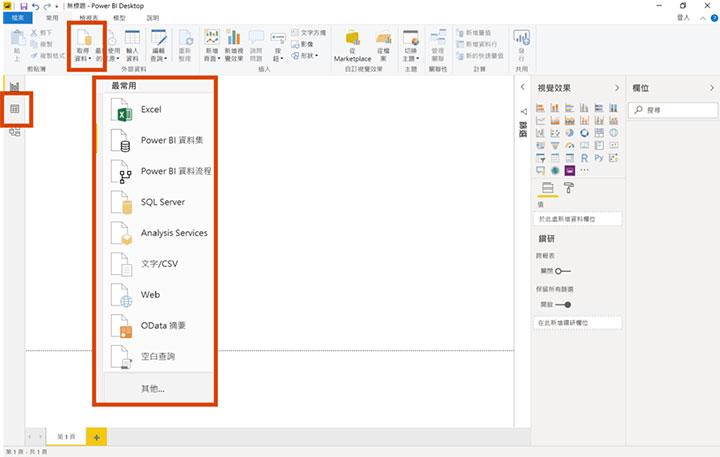Collapse the ribbon with caret icon
720x457 pixels.
point(703,18)
